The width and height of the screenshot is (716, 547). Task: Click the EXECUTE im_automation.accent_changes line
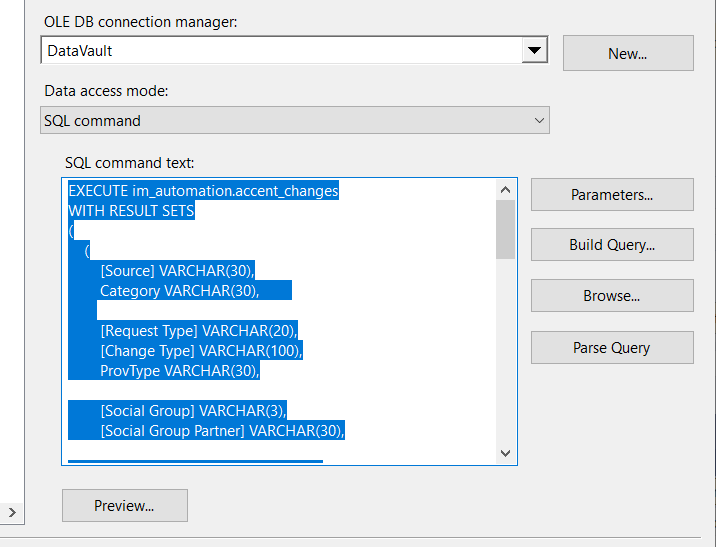point(203,190)
